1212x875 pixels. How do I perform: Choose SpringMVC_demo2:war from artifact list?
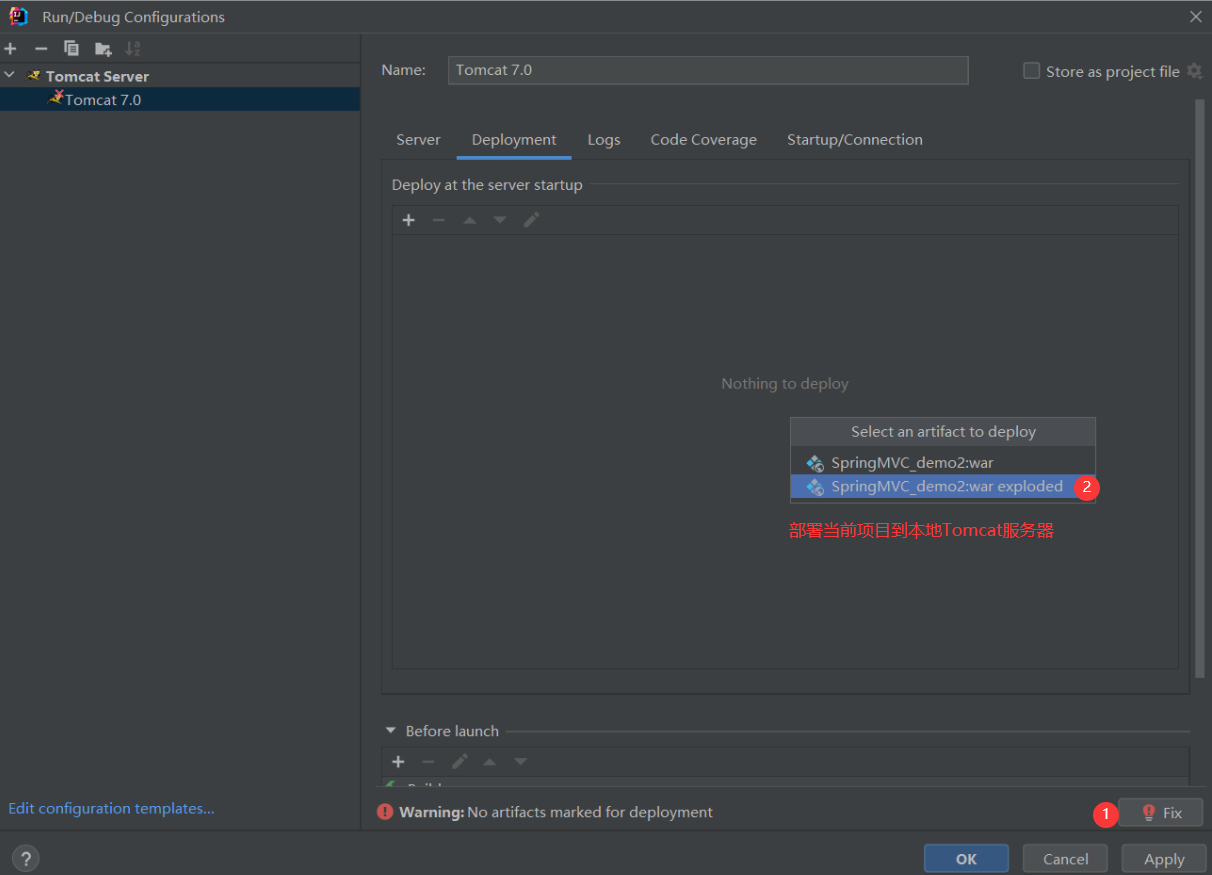click(912, 463)
